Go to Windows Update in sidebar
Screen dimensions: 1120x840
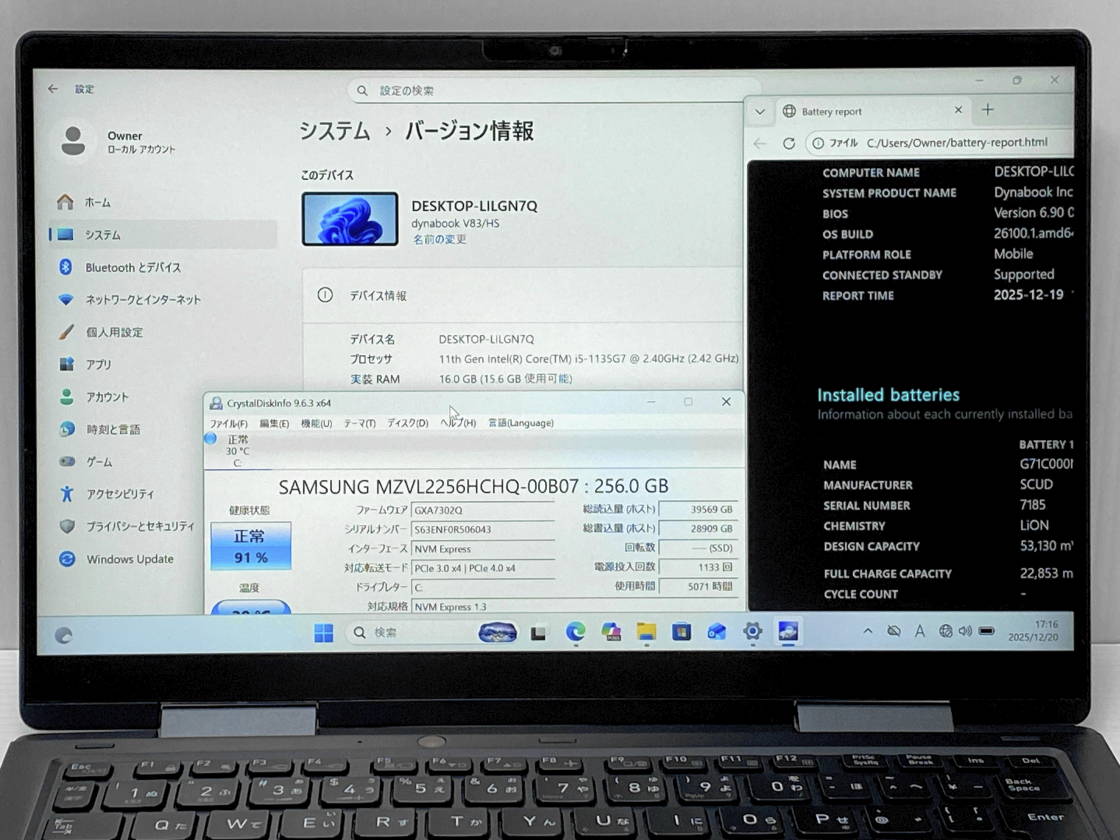pos(129,559)
